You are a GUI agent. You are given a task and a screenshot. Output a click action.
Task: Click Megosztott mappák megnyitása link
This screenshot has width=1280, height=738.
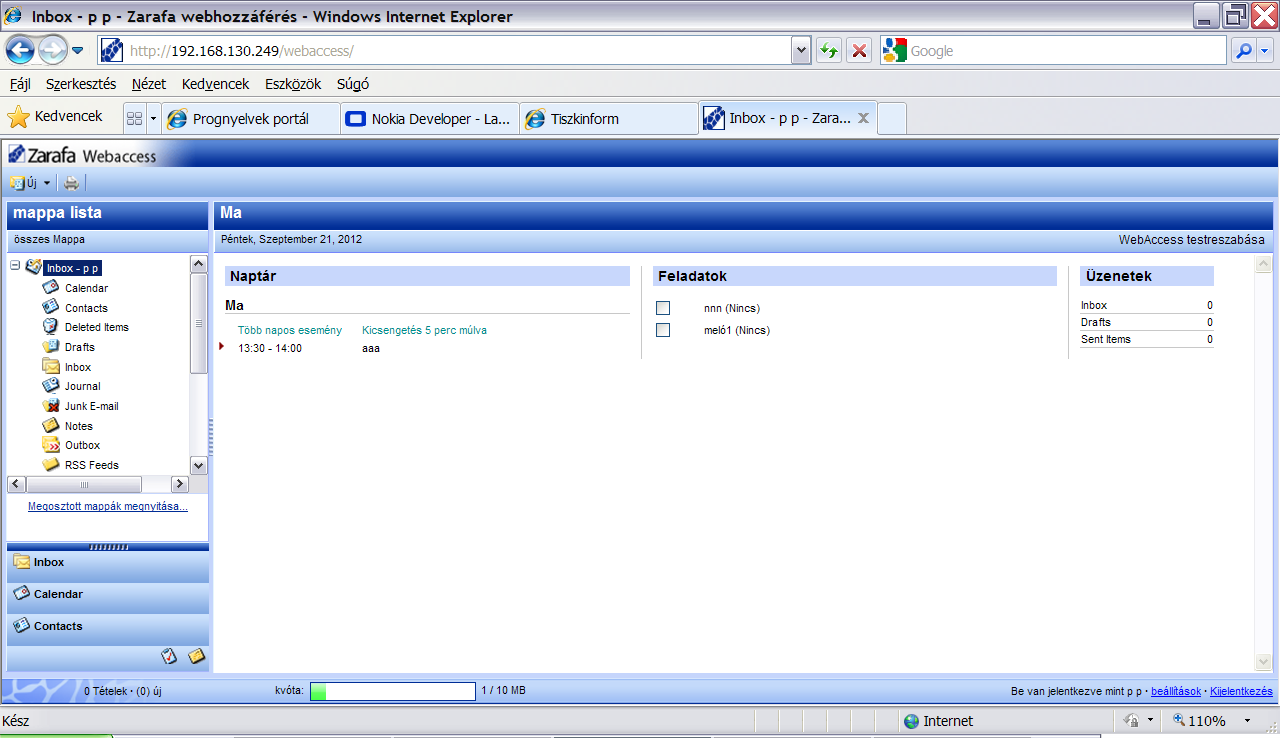click(108, 506)
